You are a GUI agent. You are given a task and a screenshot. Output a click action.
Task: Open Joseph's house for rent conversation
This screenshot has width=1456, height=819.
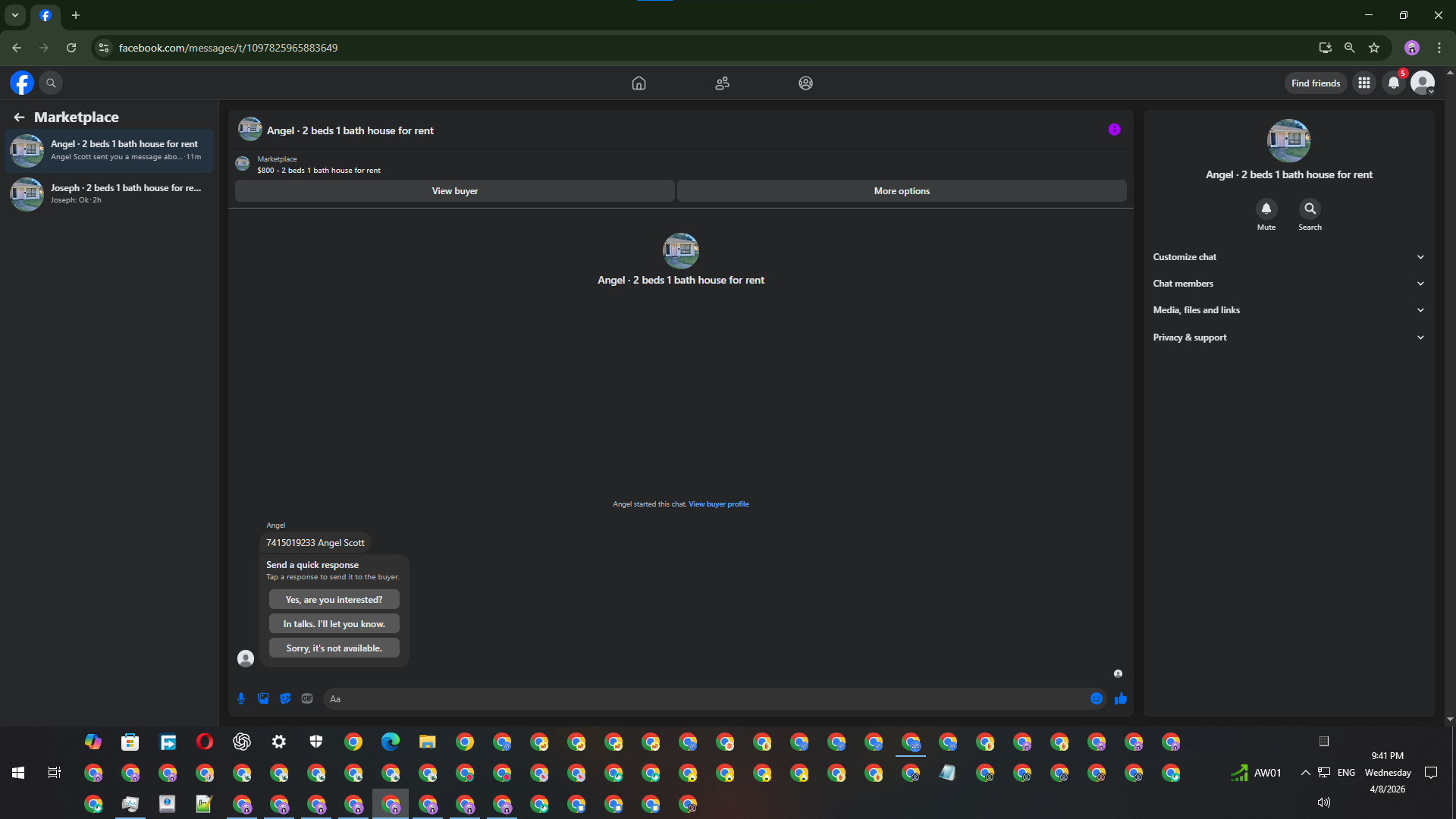[x=110, y=193]
